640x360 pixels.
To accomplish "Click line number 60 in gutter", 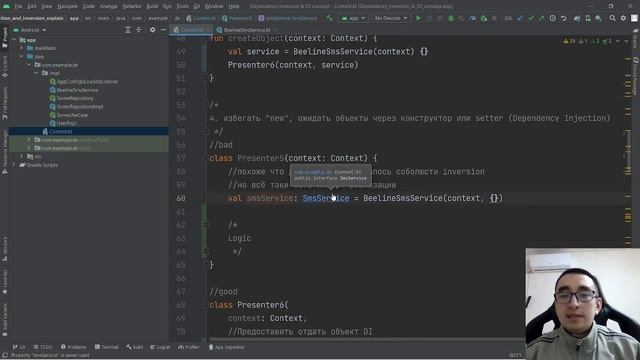I will coord(181,198).
